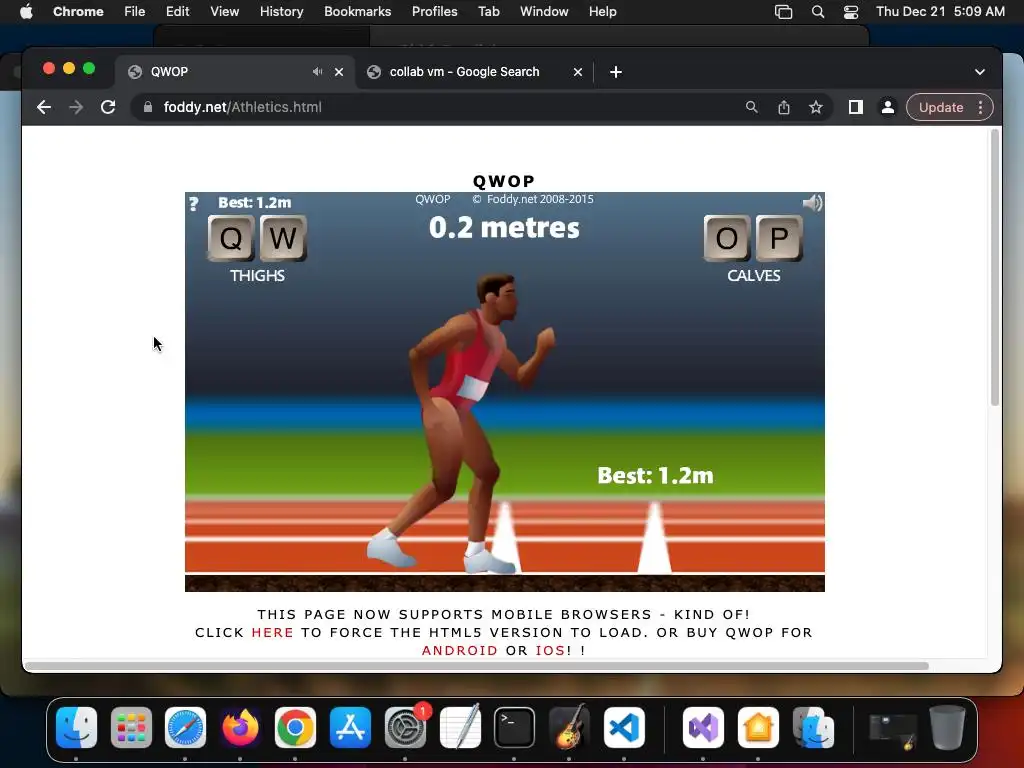The height and width of the screenshot is (768, 1024).
Task: Expand the tab search chevron
Action: [x=980, y=72]
